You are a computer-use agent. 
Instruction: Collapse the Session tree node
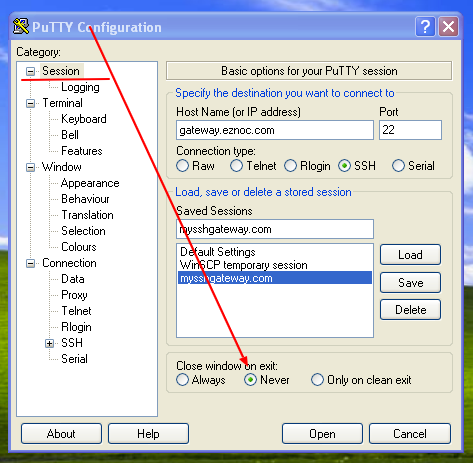(x=30, y=71)
